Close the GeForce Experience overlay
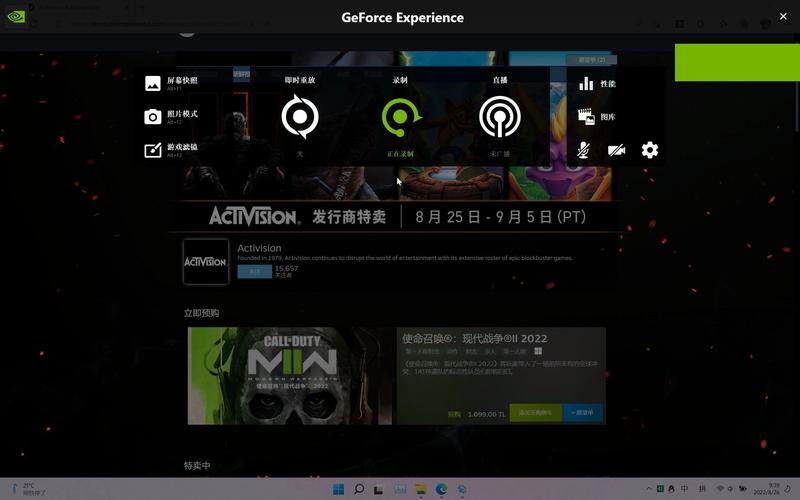This screenshot has height=500, width=800. tap(783, 16)
